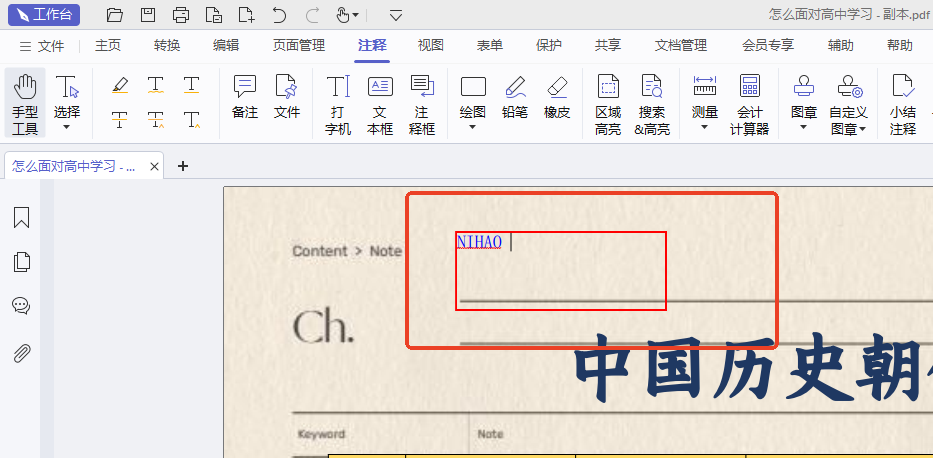933x458 pixels.
Task: Click the 铅笔 pencil tool
Action: 515,97
